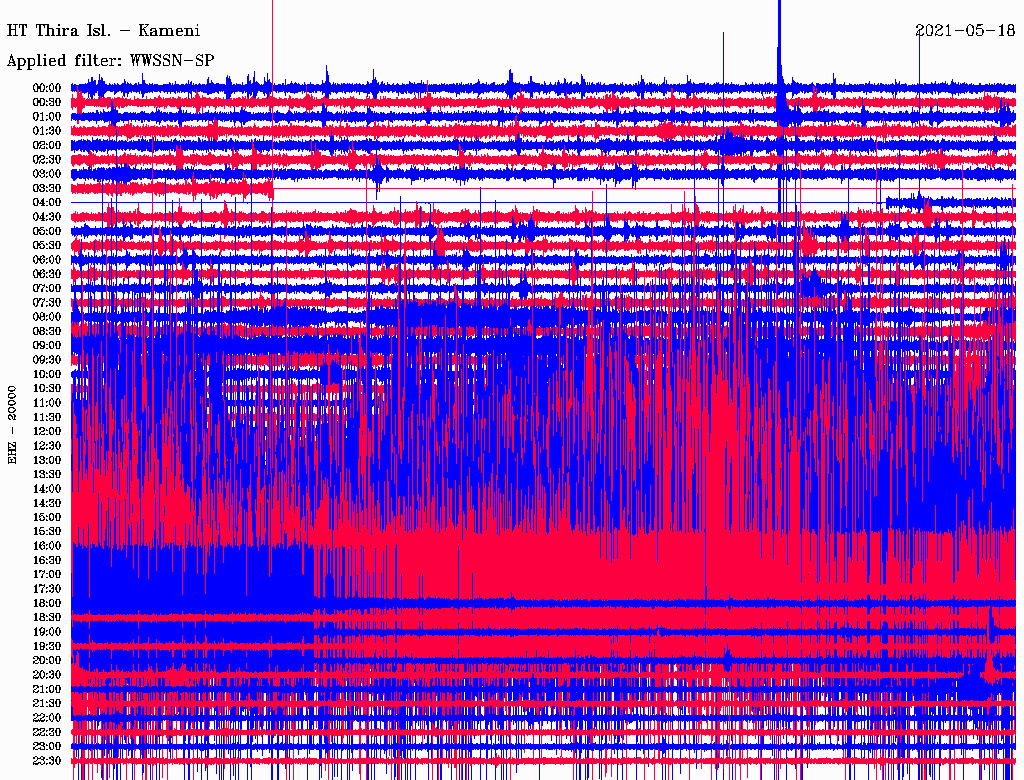Select the 16:00 time label
1024x780 pixels.
[47, 546]
